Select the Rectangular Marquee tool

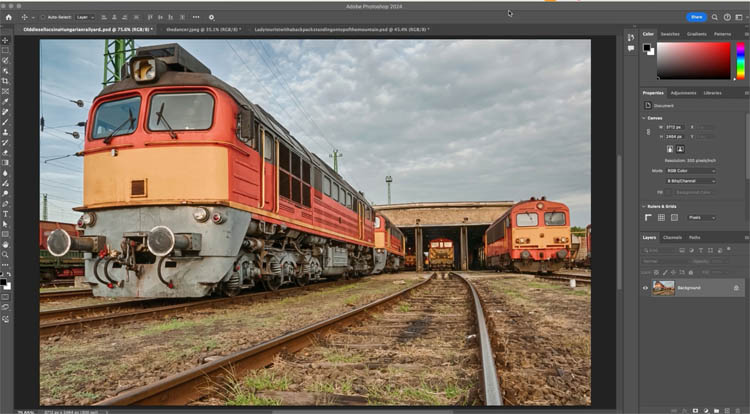tap(5, 50)
